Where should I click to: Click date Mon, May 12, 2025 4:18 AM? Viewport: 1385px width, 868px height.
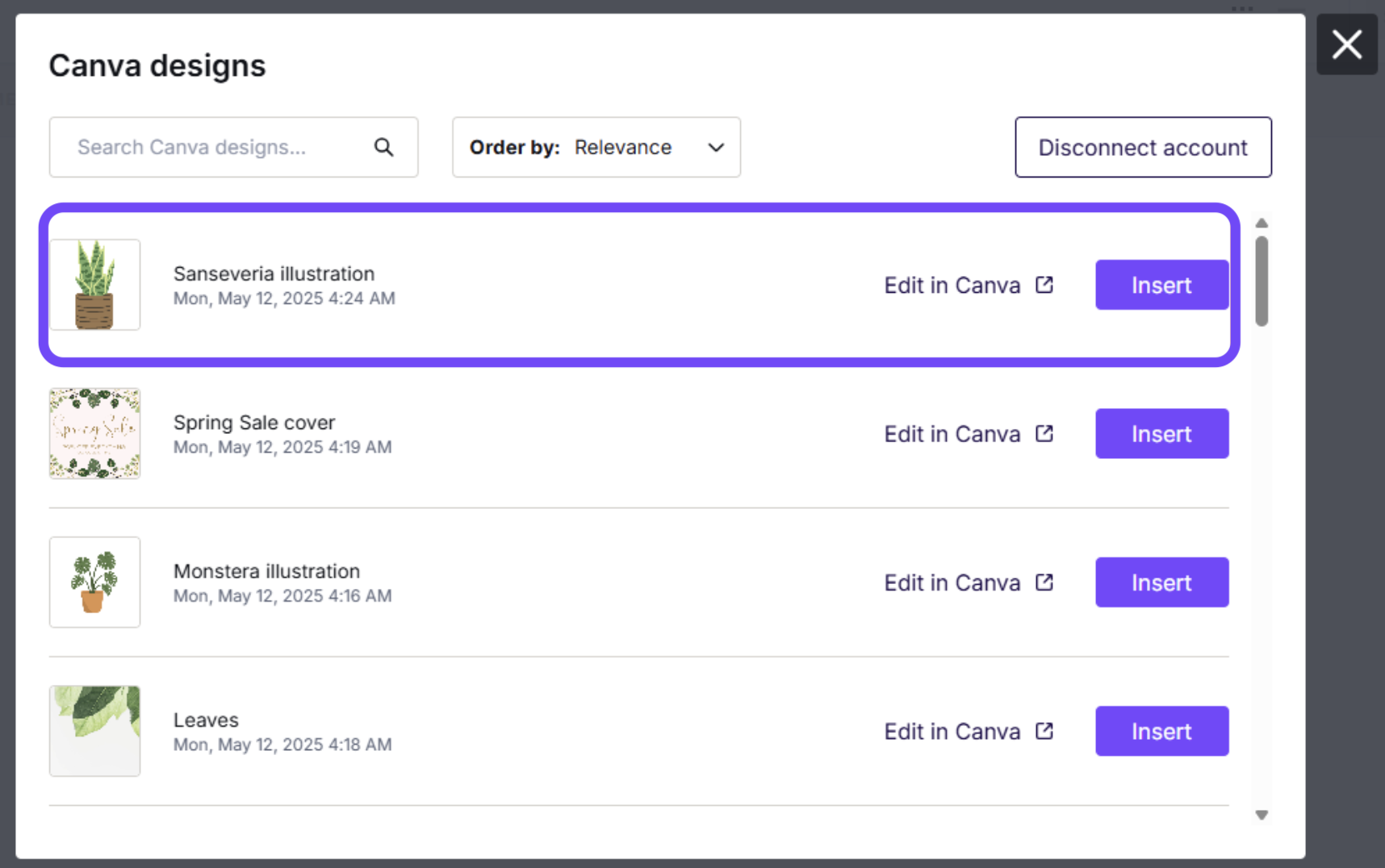click(282, 744)
